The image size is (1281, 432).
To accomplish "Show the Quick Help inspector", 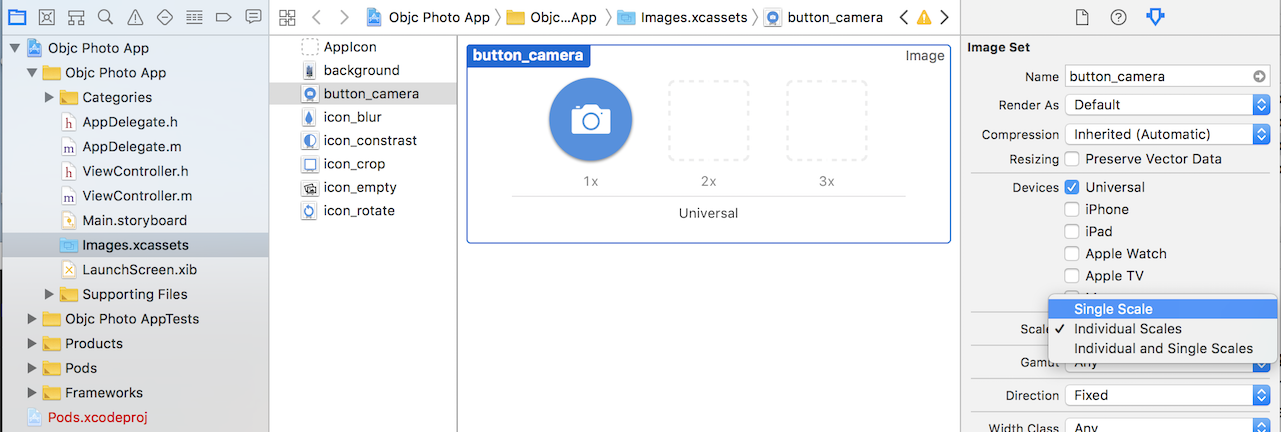I will tap(1118, 17).
